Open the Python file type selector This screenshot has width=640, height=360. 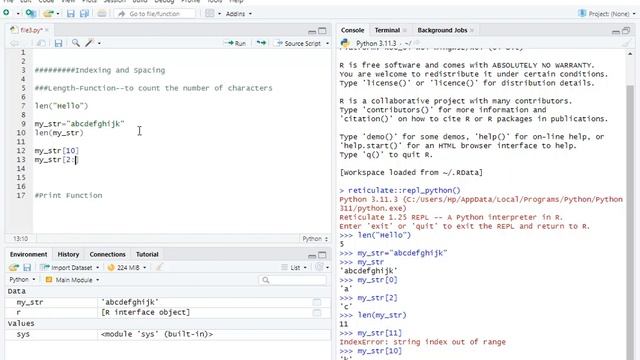point(315,239)
